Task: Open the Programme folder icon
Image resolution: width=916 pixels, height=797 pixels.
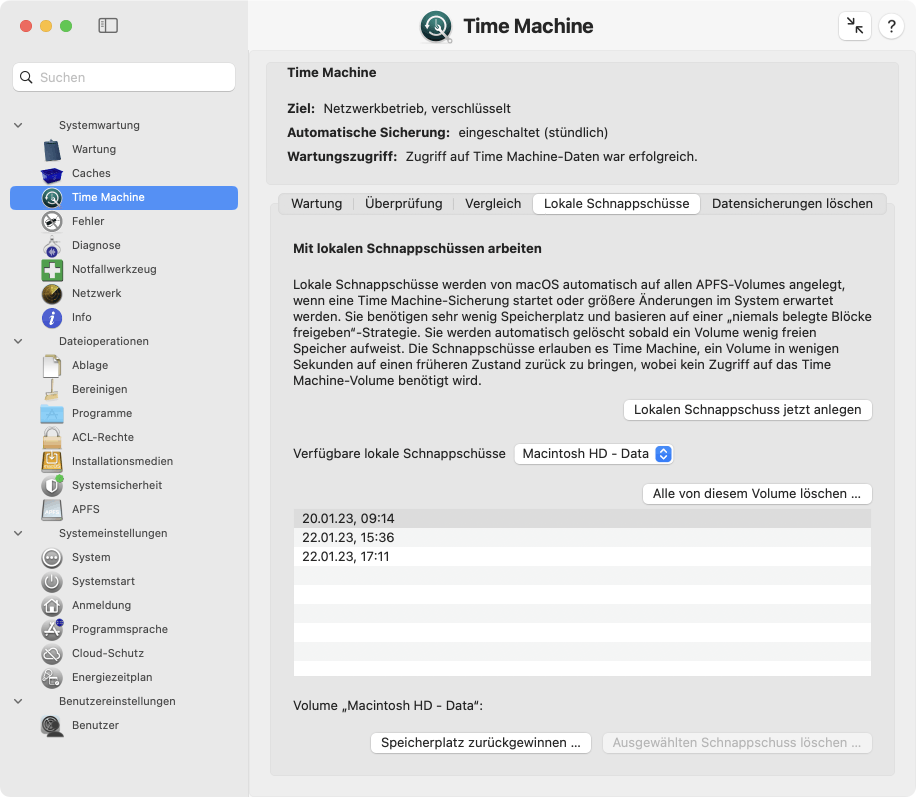Action: tap(52, 414)
